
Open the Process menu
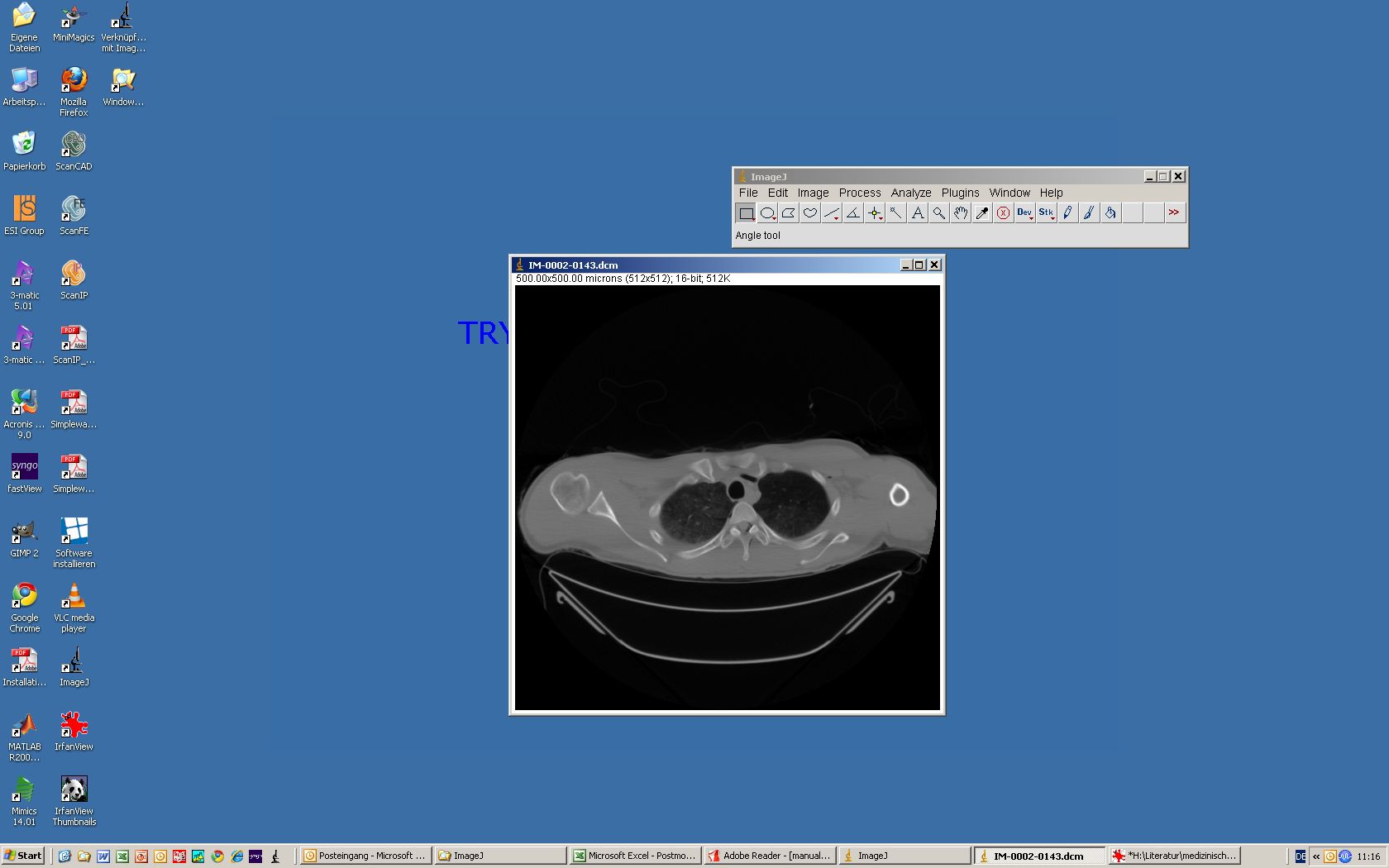(860, 193)
